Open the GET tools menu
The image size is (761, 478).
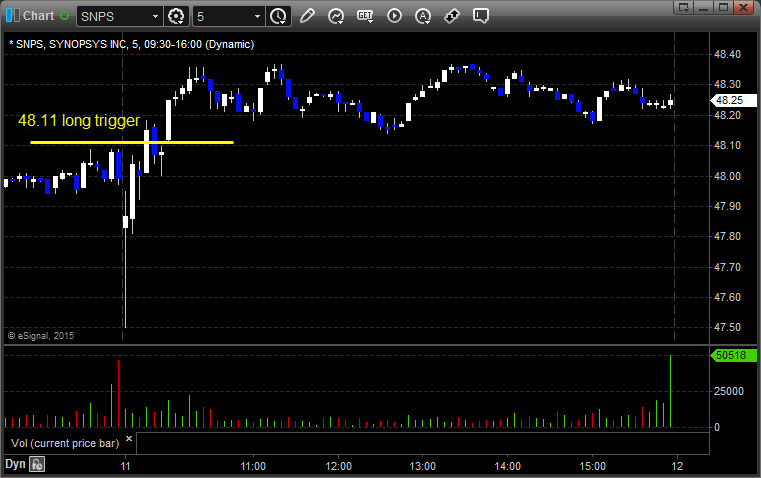(x=365, y=16)
